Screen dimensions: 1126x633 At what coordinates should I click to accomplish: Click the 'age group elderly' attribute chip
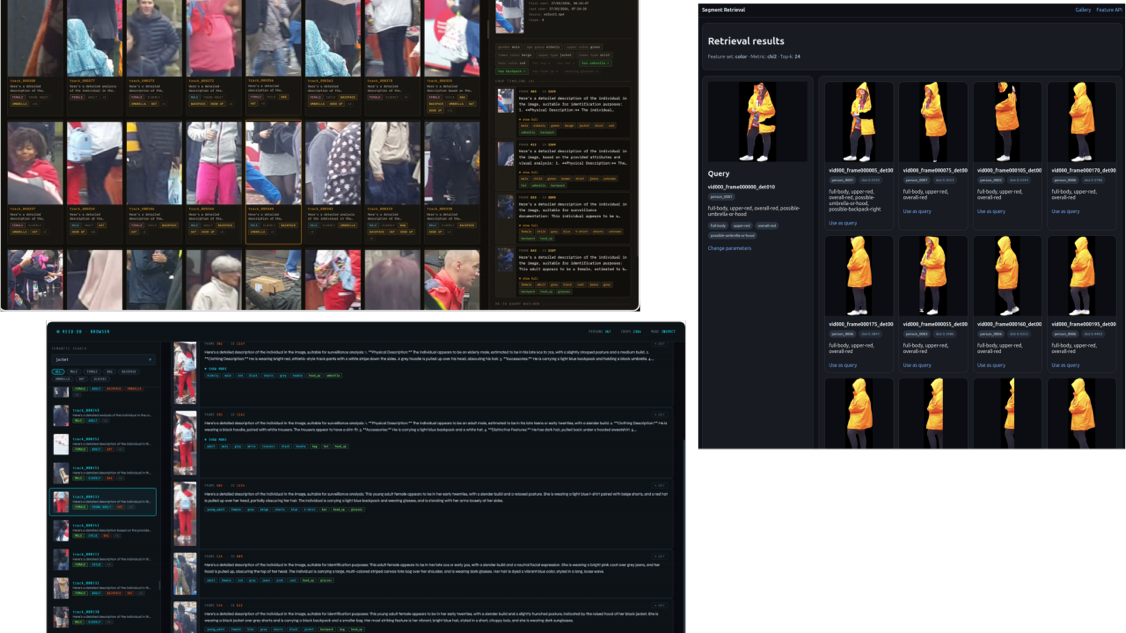[543, 47]
